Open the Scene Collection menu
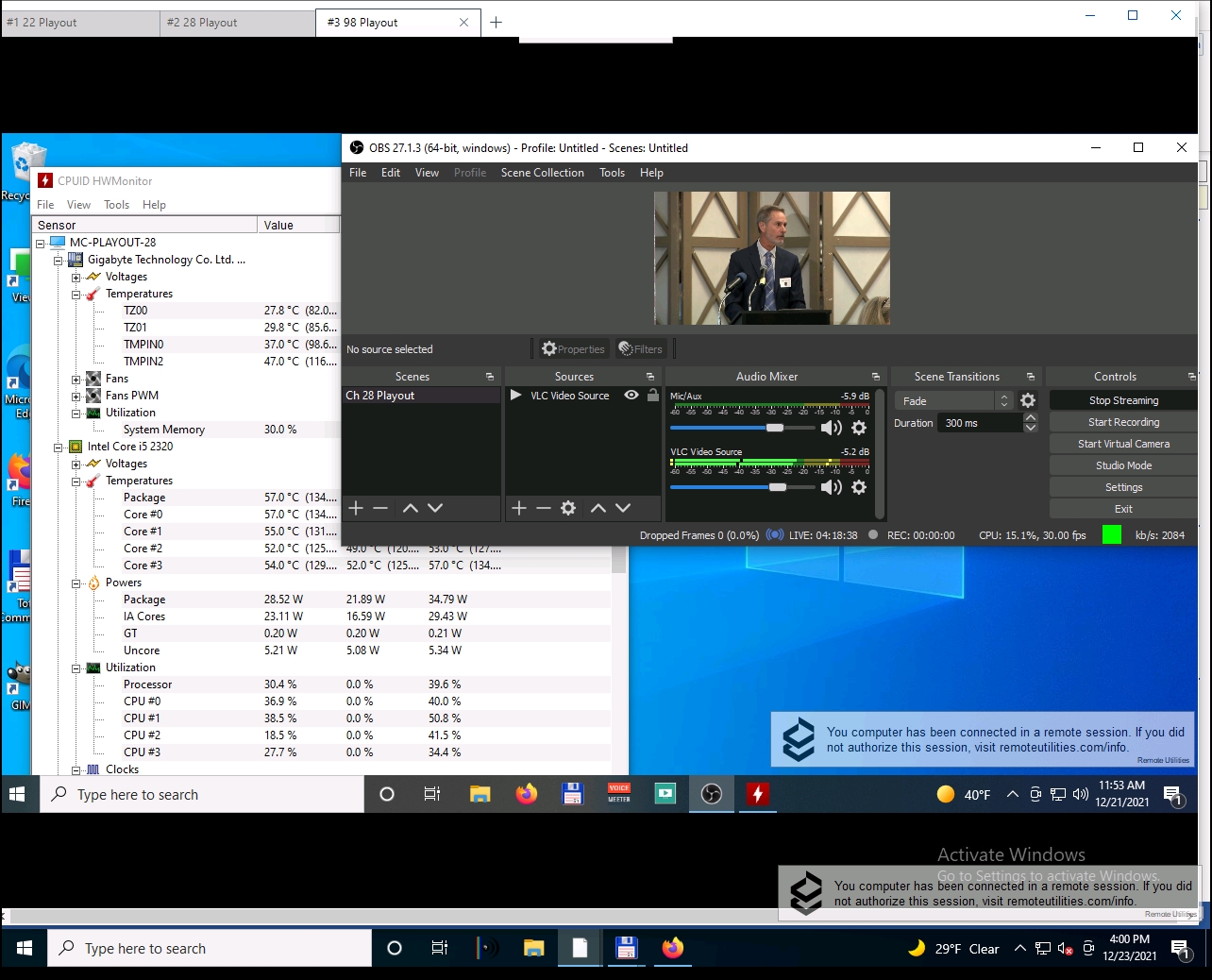 point(542,173)
